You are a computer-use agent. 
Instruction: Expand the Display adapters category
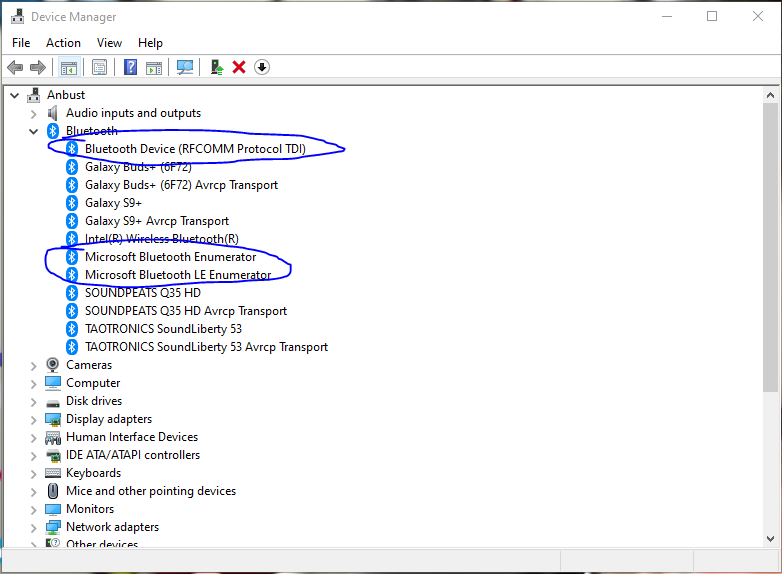pyautogui.click(x=33, y=420)
